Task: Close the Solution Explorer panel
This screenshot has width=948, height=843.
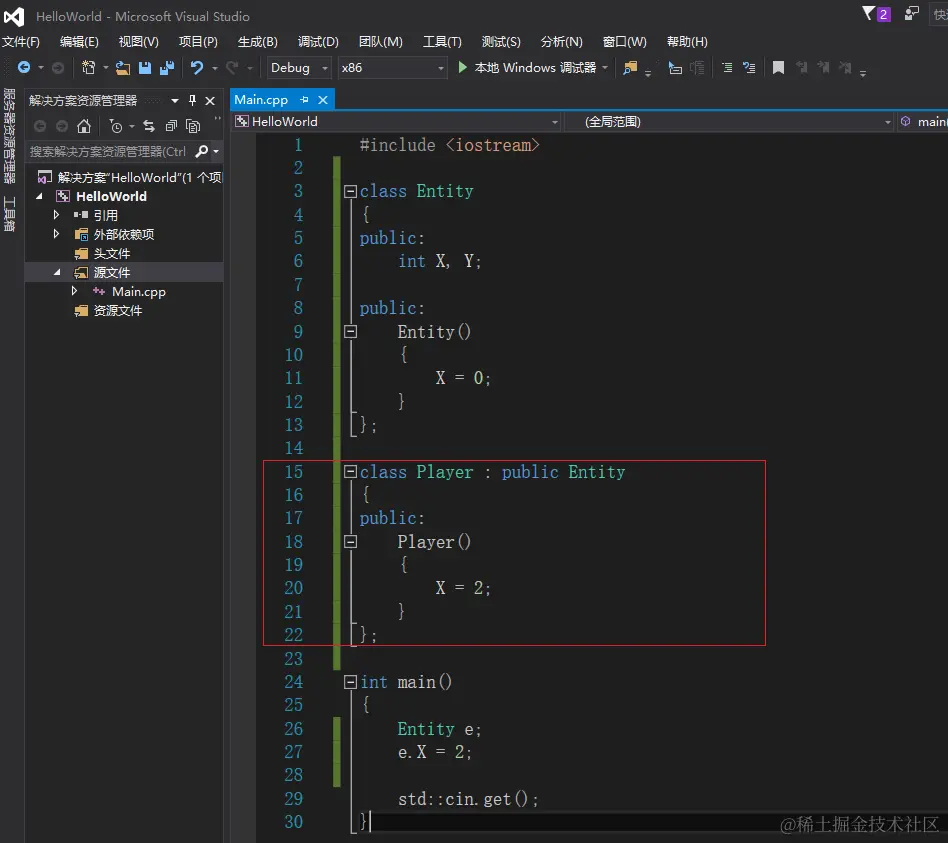Action: (x=210, y=100)
